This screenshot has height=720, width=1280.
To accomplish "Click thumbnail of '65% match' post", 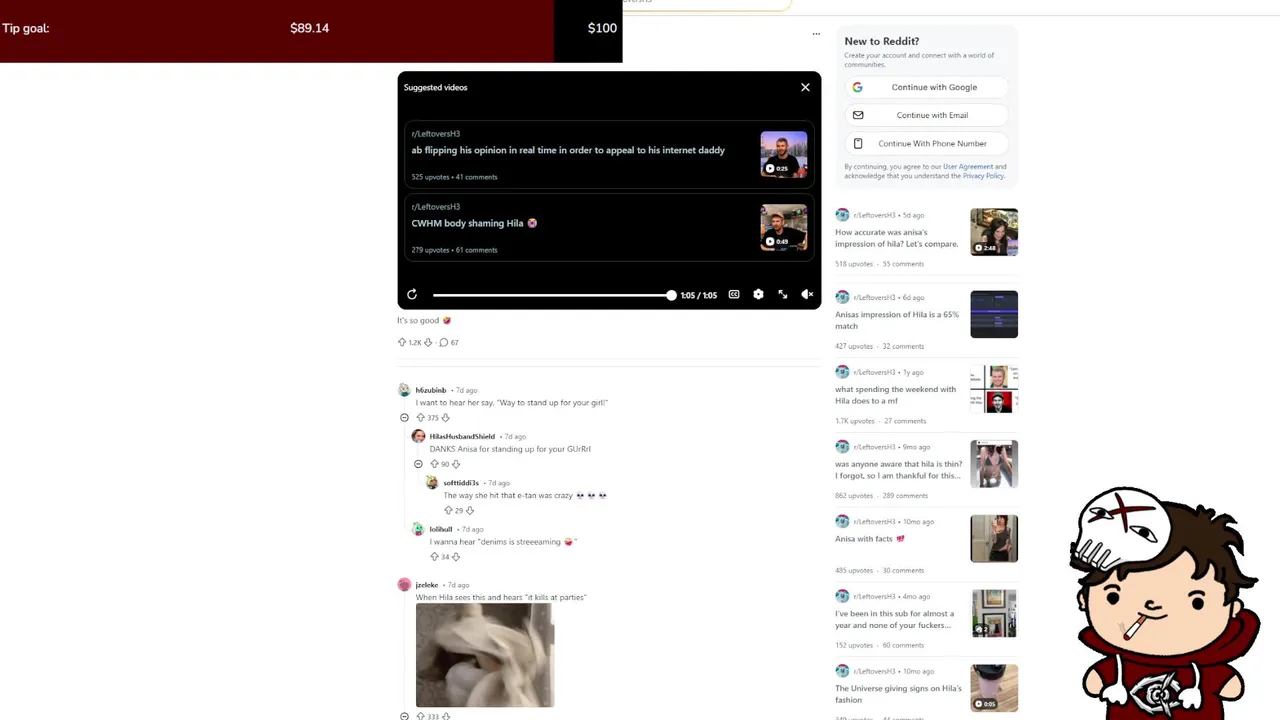I will pyautogui.click(x=994, y=314).
